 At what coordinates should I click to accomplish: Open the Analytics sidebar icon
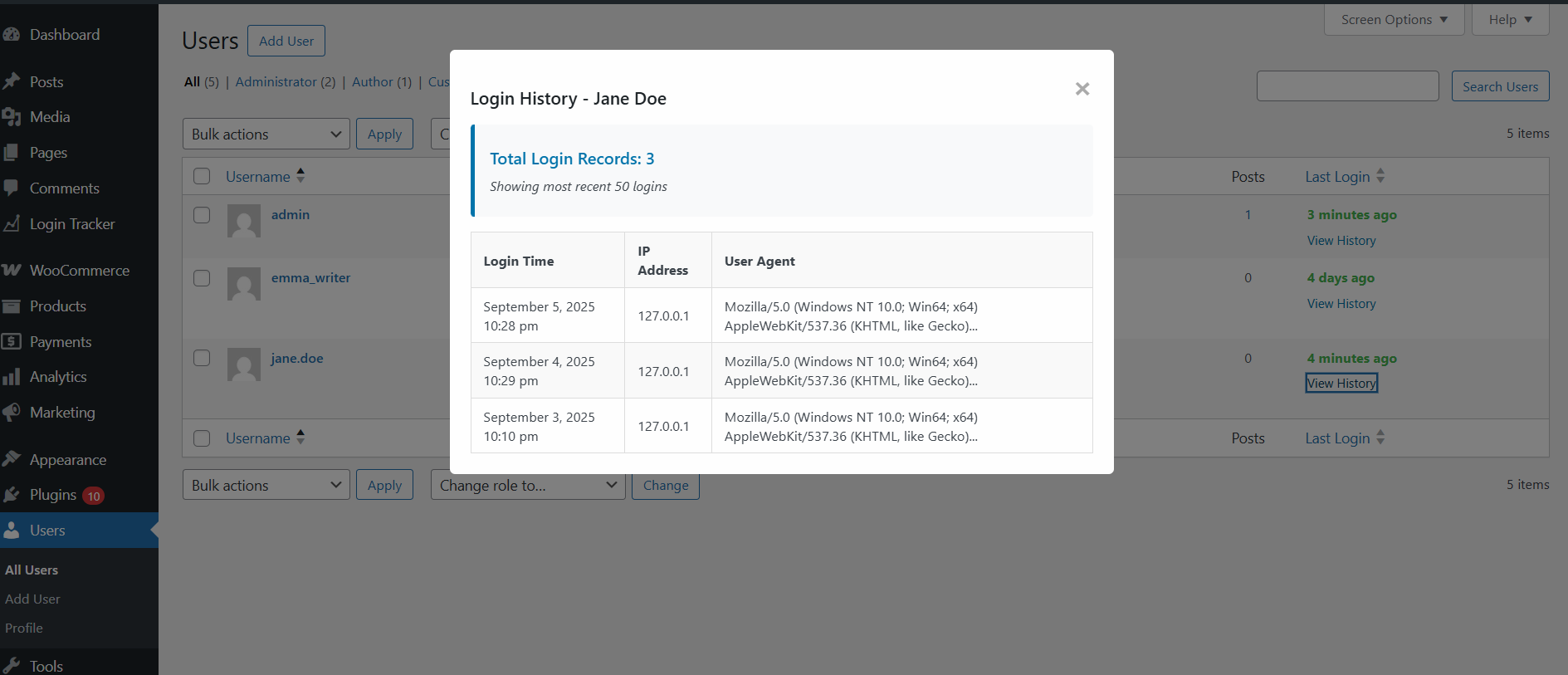click(13, 376)
